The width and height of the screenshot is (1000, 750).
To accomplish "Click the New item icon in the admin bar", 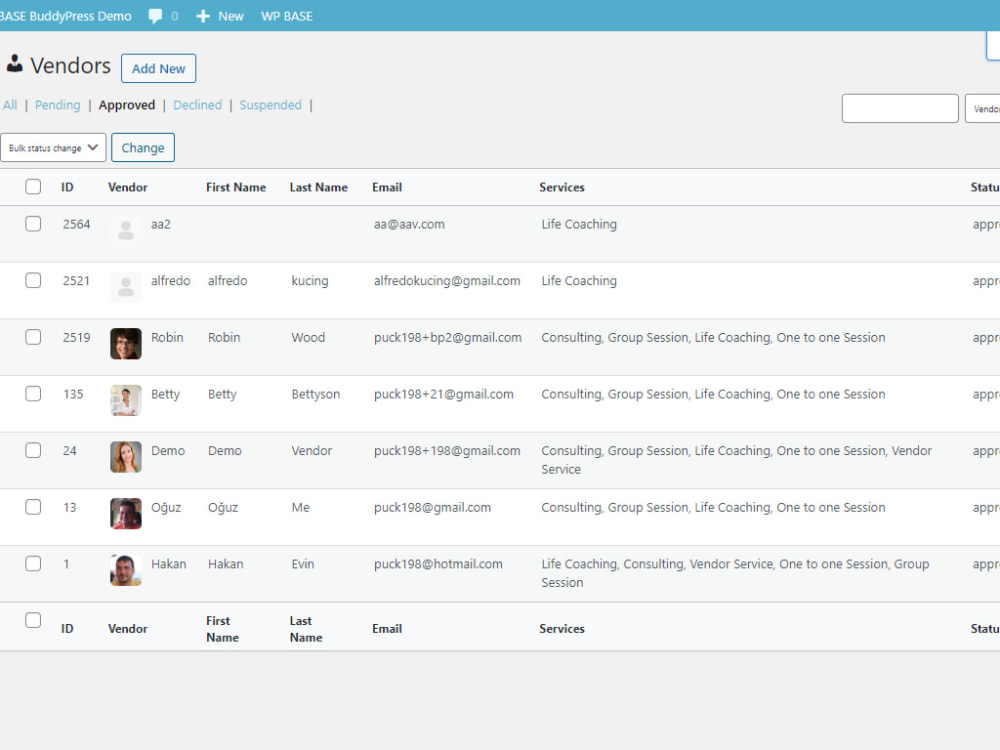I will [x=205, y=16].
